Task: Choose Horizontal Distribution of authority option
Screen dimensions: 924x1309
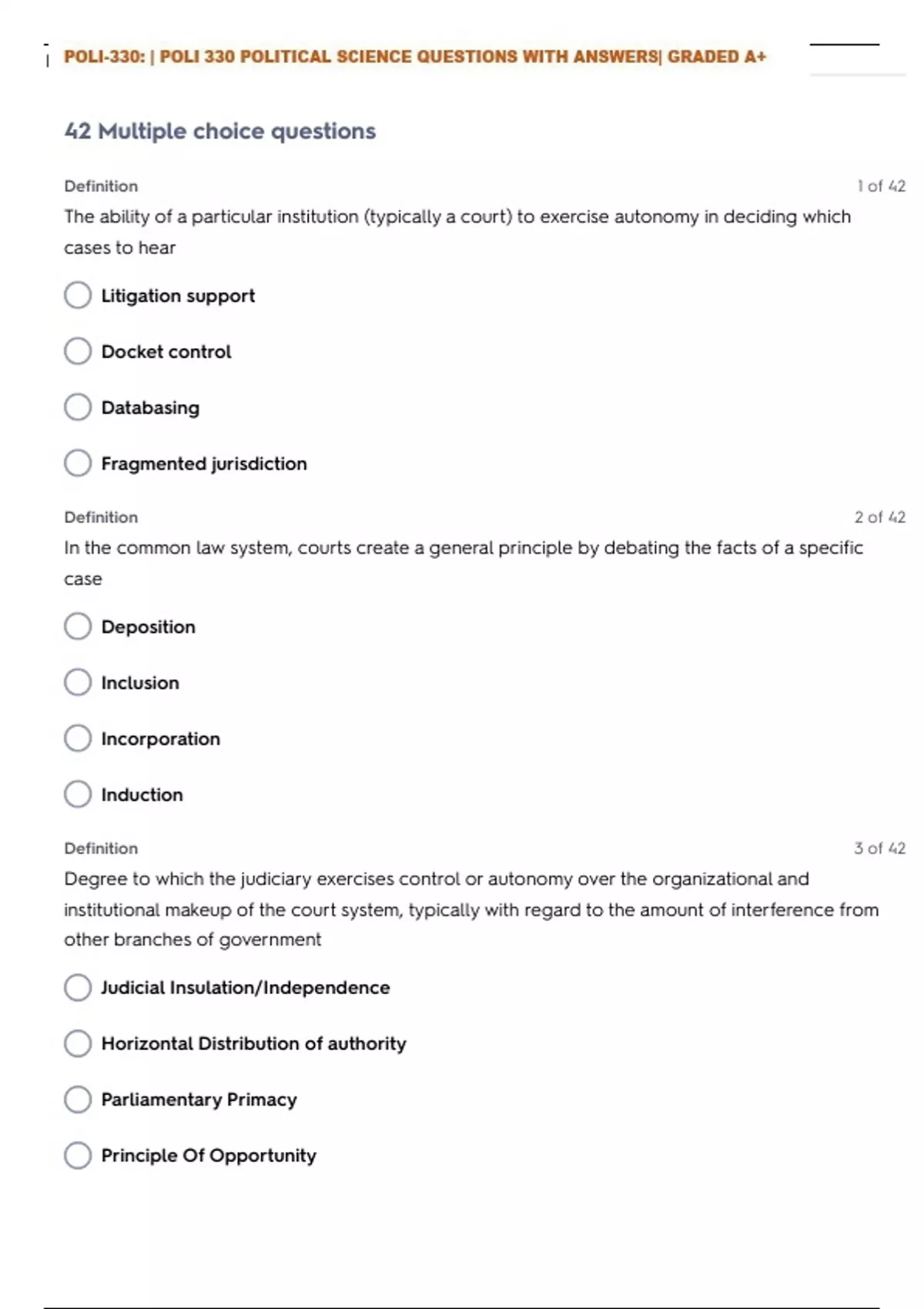Action: pyautogui.click(x=78, y=1043)
